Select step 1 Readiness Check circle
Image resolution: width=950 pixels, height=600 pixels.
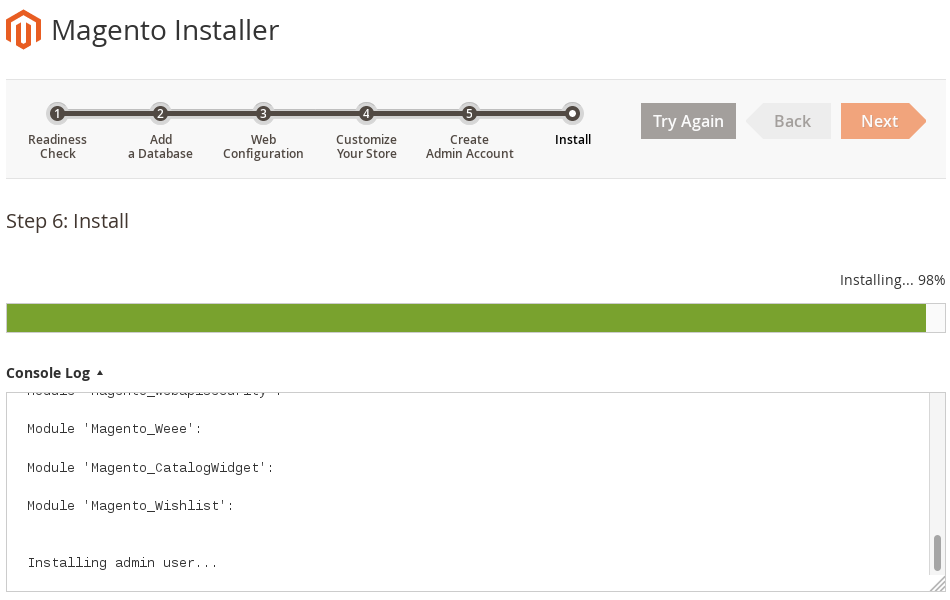tap(57, 113)
